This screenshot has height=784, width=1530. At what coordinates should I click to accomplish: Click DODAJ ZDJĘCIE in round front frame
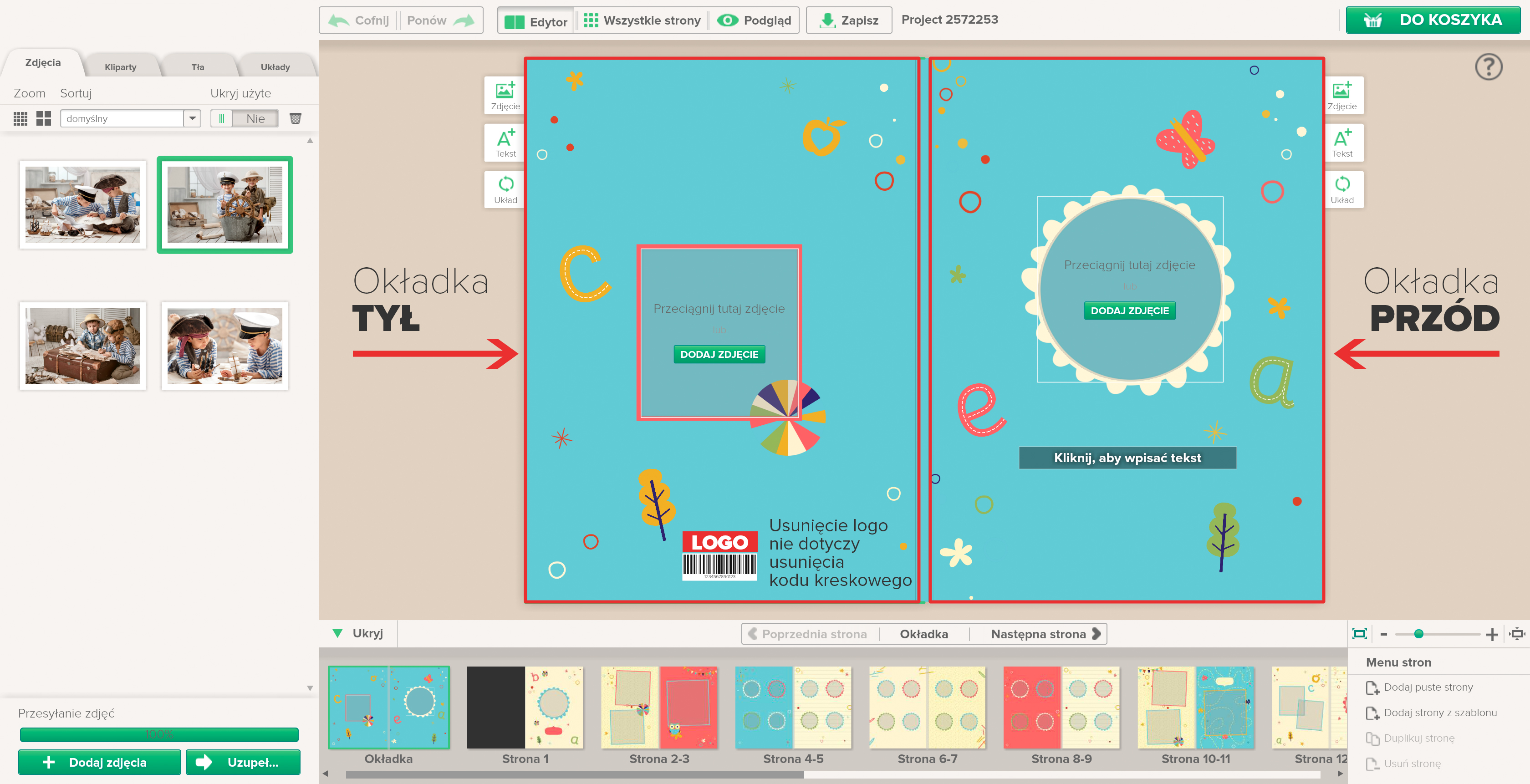tap(1129, 311)
